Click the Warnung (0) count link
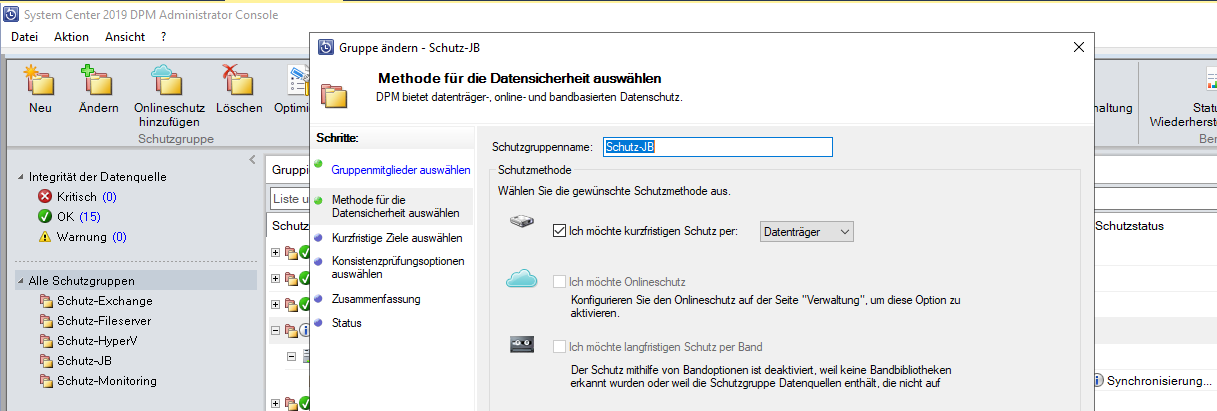Viewport: 1217px width, 411px height. pos(120,237)
